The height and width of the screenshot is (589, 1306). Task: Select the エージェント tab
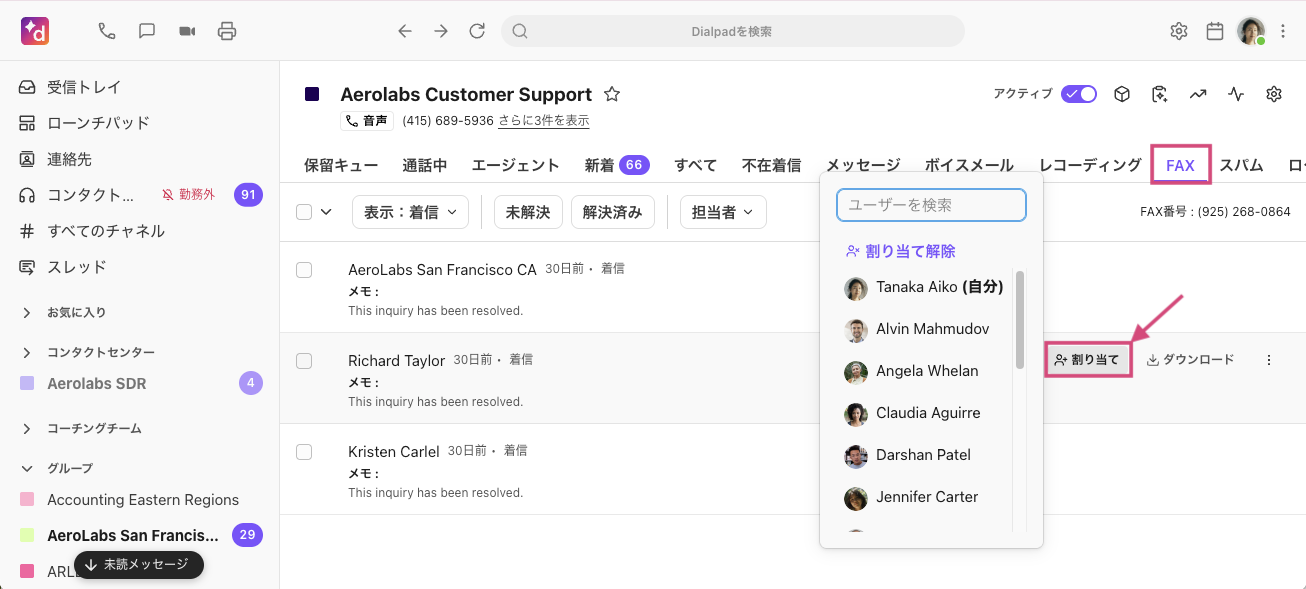[515, 165]
